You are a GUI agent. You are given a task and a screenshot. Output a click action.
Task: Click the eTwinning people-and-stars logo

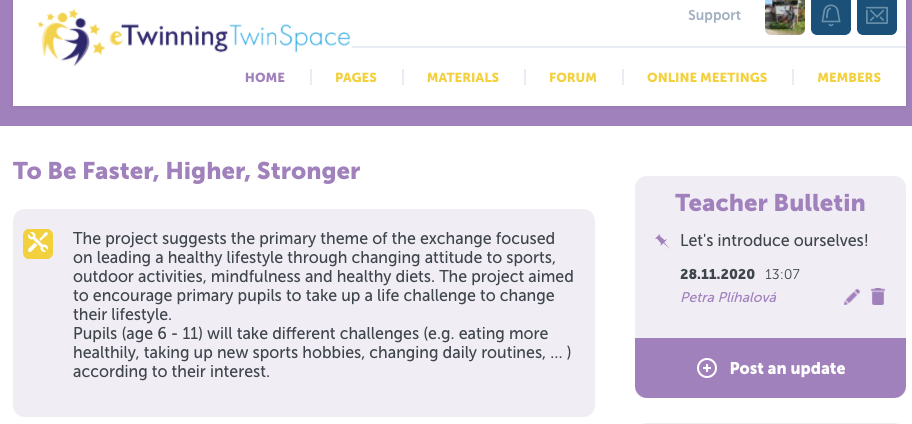[71, 37]
